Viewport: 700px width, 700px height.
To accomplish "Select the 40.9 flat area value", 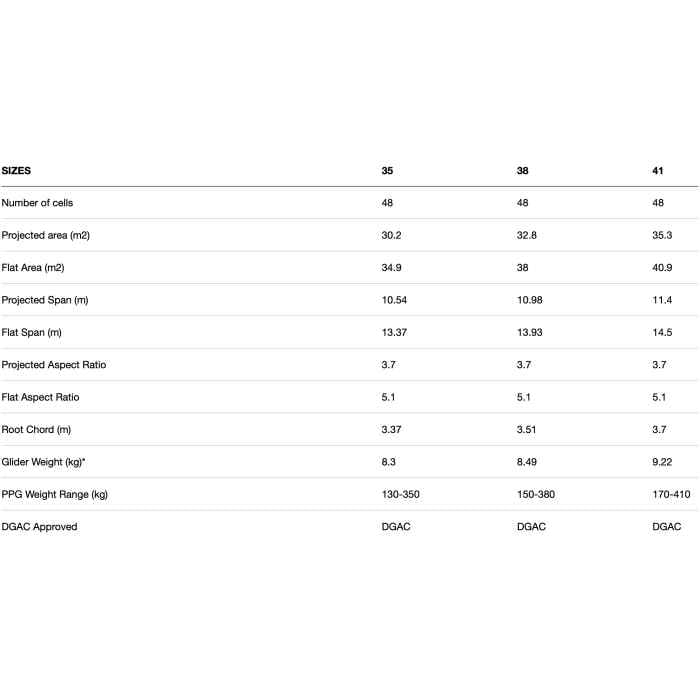I will [x=662, y=268].
